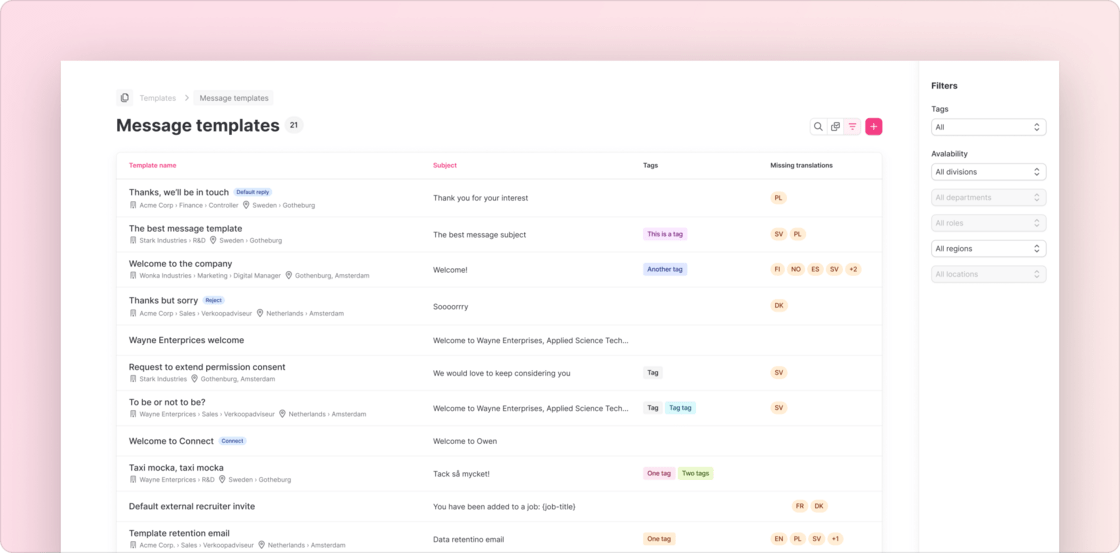Open 'Request to extend permission consent' template
The width and height of the screenshot is (1120, 553).
pyautogui.click(x=207, y=367)
